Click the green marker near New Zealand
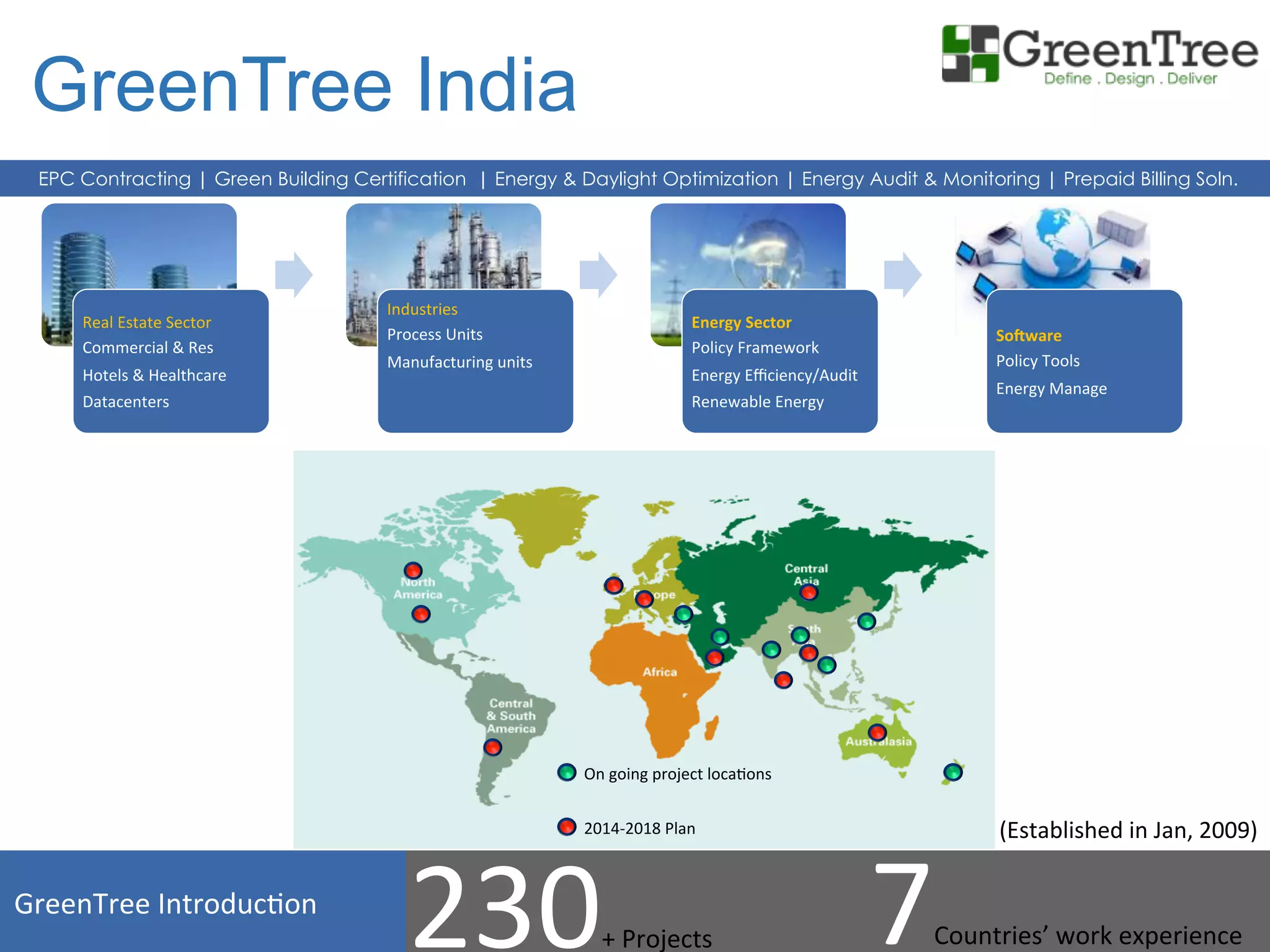The width and height of the screenshot is (1270, 952). tap(953, 772)
